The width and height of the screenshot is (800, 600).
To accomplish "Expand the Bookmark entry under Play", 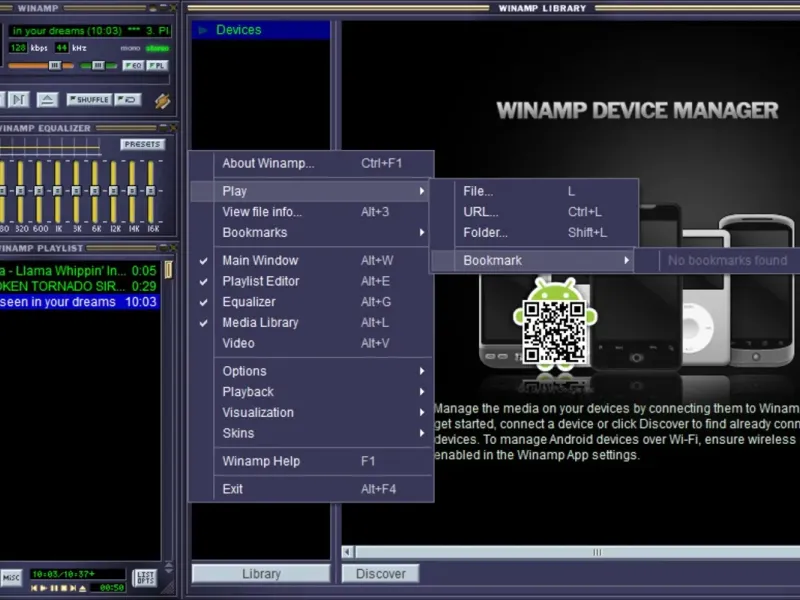I will coord(533,261).
